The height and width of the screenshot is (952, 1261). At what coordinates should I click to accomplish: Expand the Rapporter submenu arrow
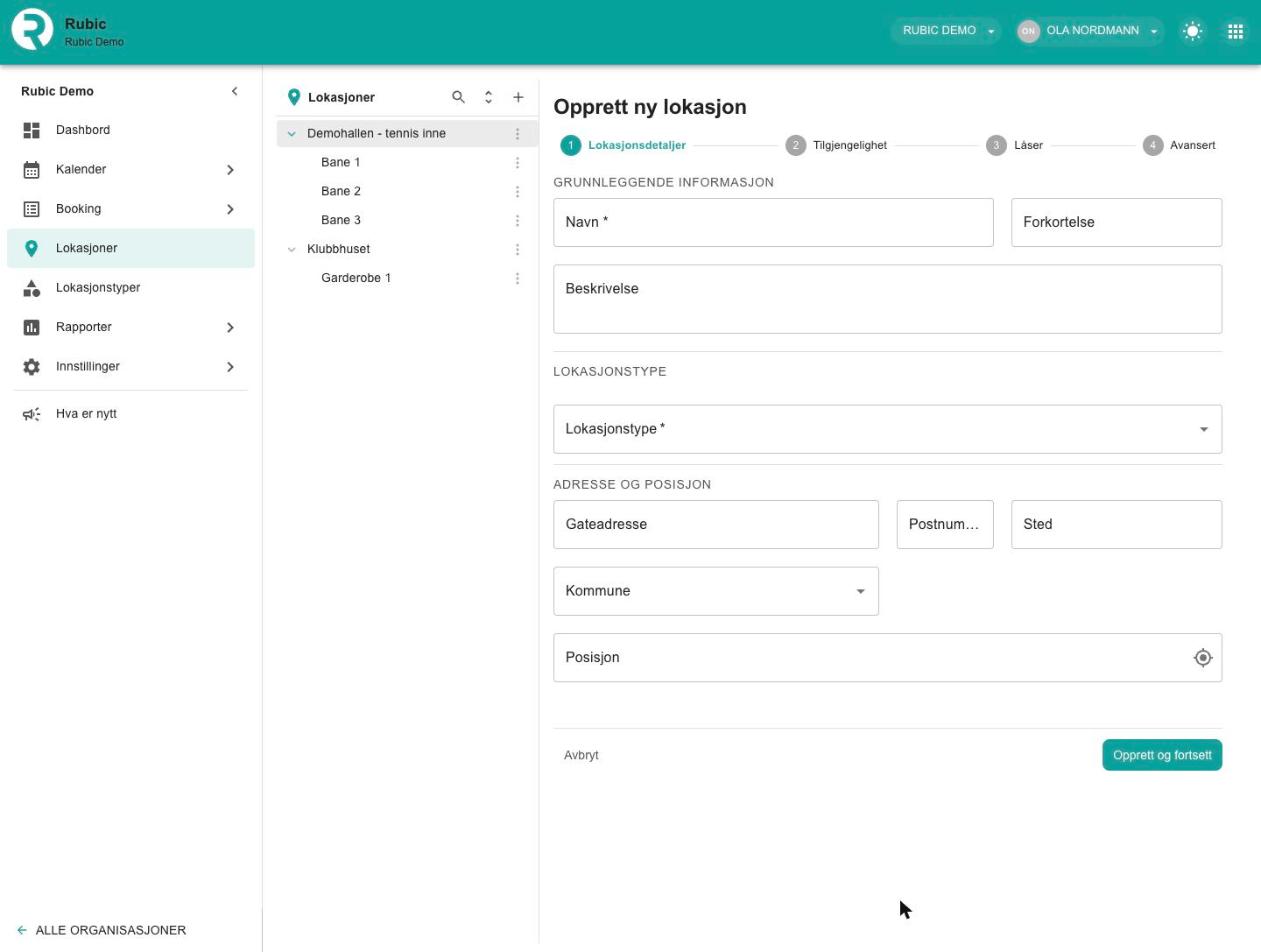230,328
